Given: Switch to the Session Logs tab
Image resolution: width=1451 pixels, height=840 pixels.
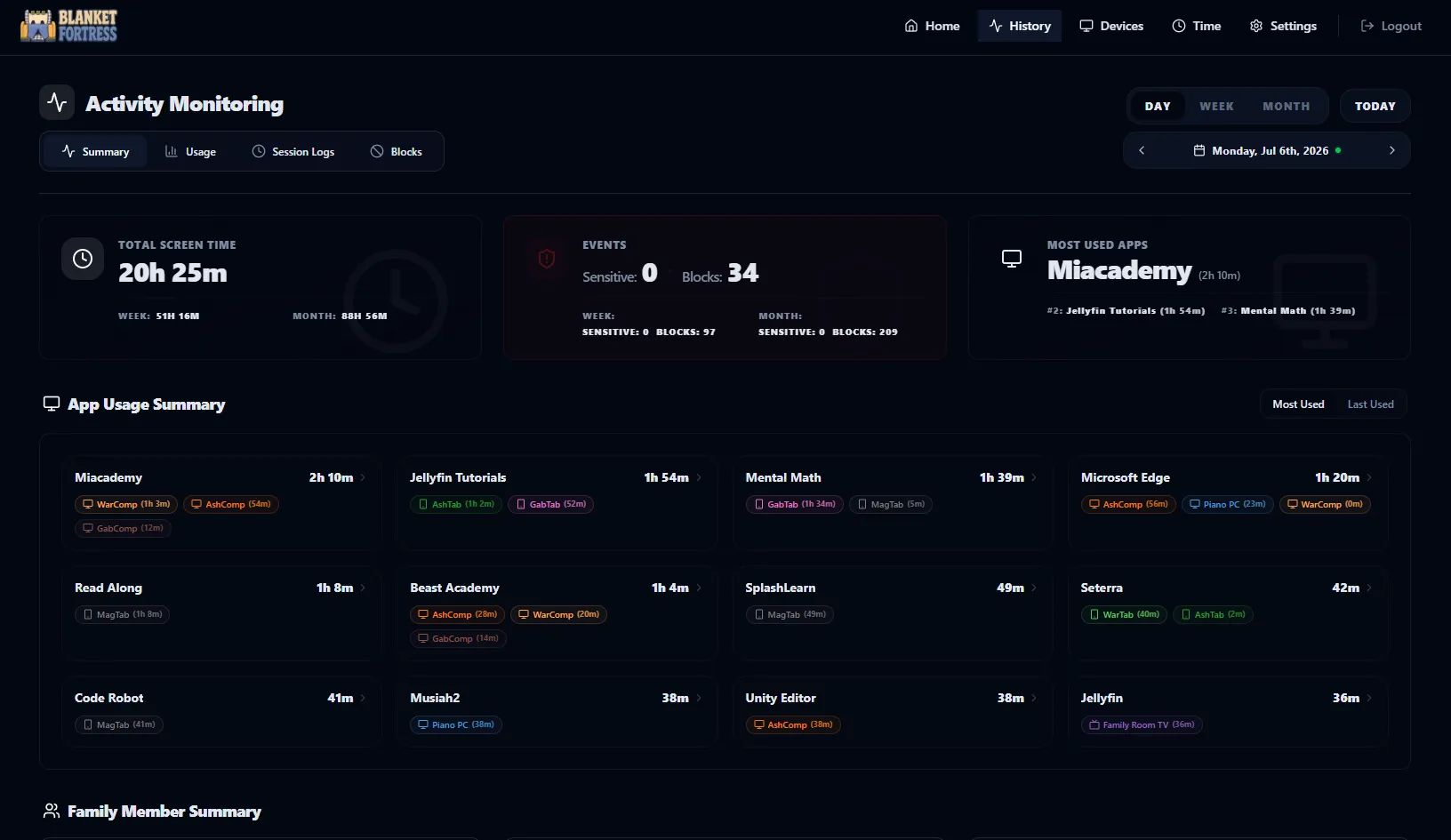Looking at the screenshot, I should (293, 152).
